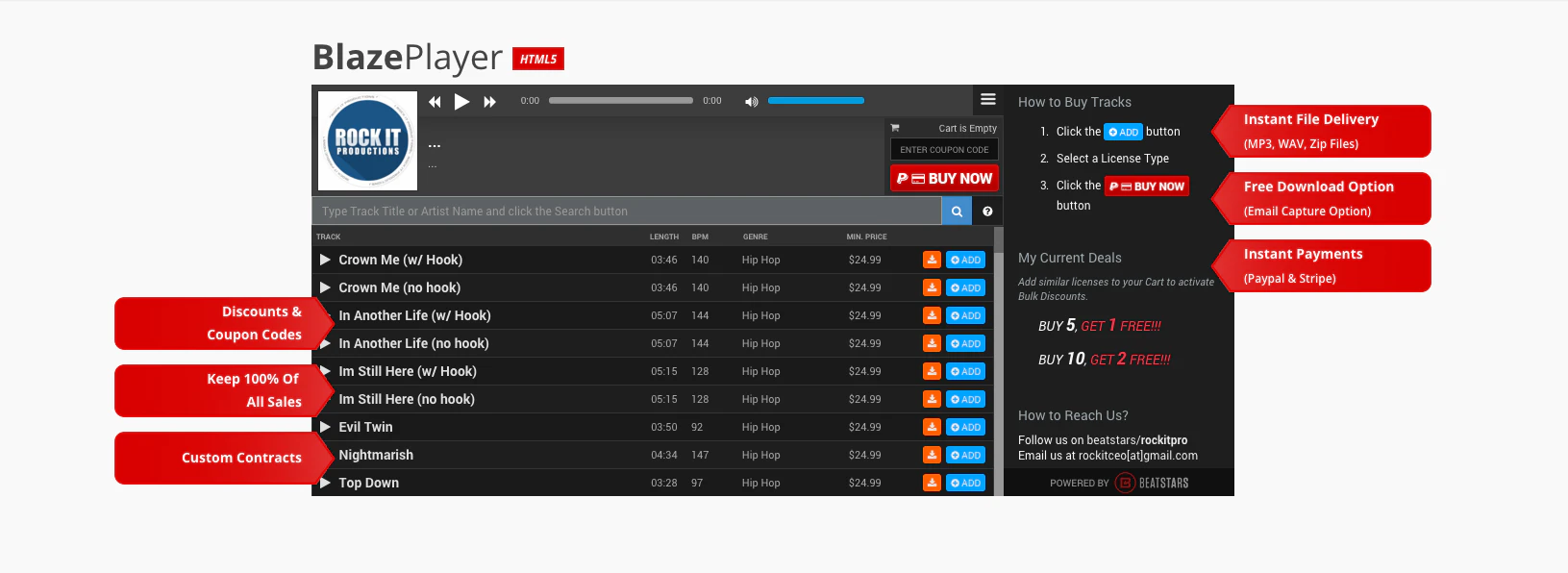
Task: Click the Cart is Empty label
Action: click(967, 128)
